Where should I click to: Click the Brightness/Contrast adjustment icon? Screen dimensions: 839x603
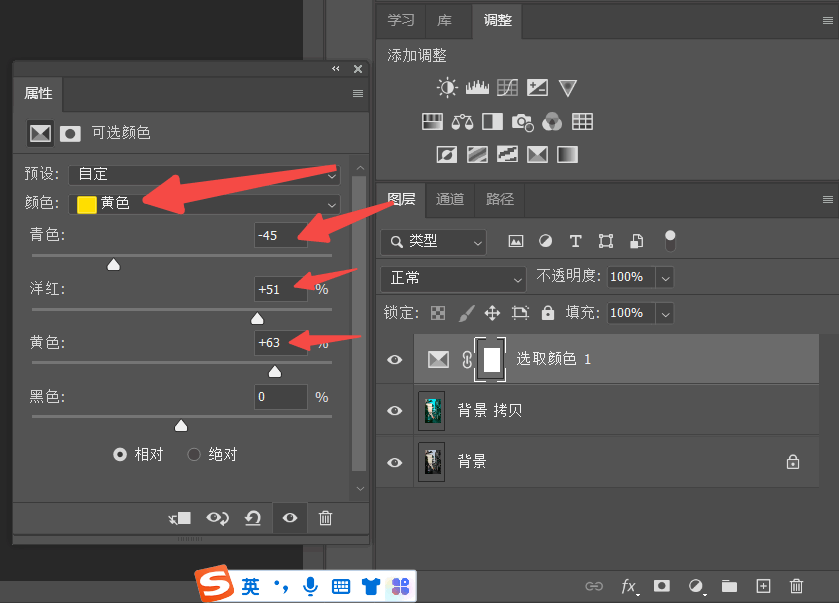pos(446,88)
